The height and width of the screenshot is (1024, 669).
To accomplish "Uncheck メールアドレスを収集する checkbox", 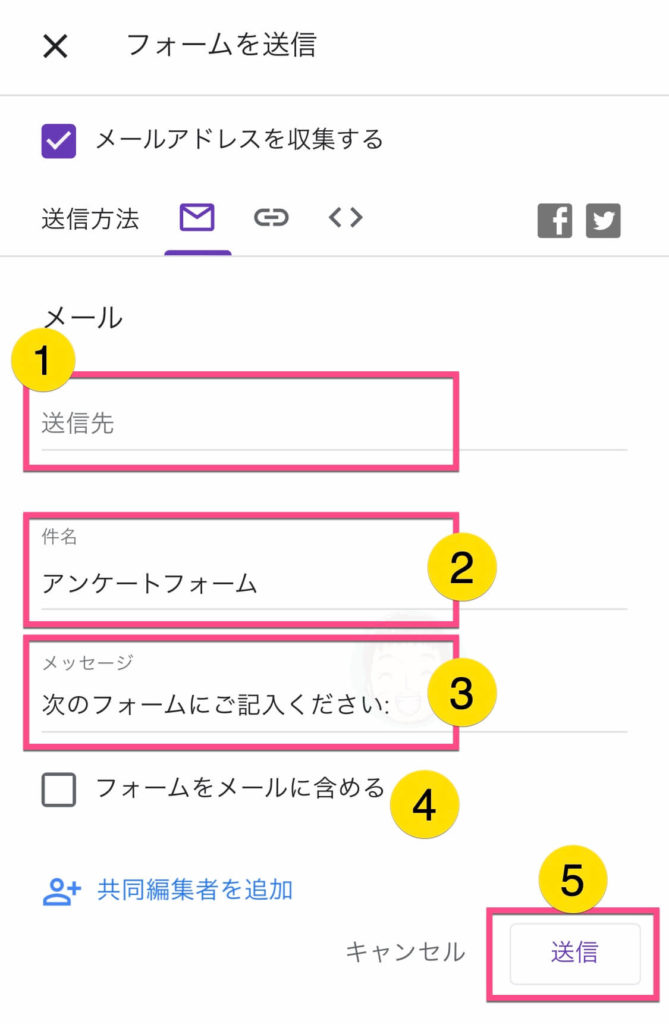I will pos(59,141).
